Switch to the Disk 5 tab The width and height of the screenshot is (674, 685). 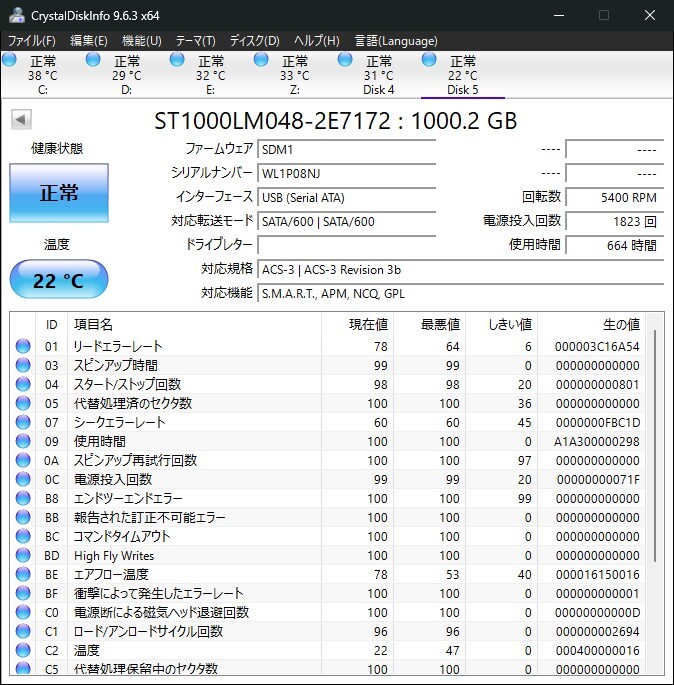[462, 76]
